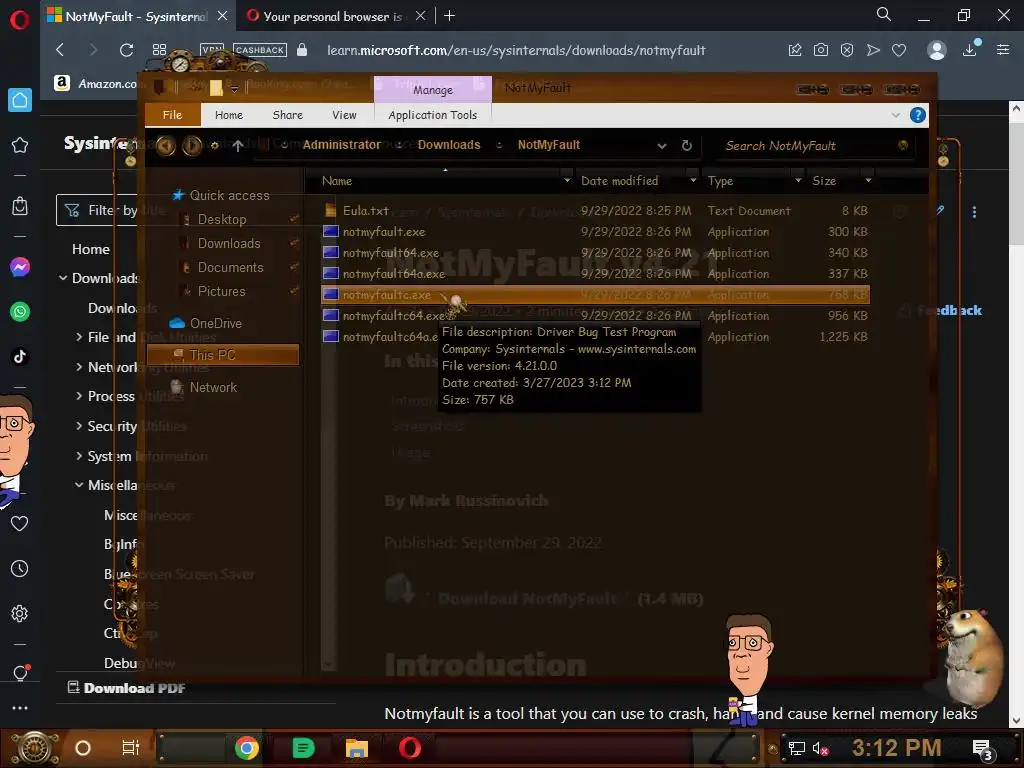Open heart pinboards icon in Opera sidebar
Viewport: 1024px width, 768px height.
pyautogui.click(x=20, y=523)
